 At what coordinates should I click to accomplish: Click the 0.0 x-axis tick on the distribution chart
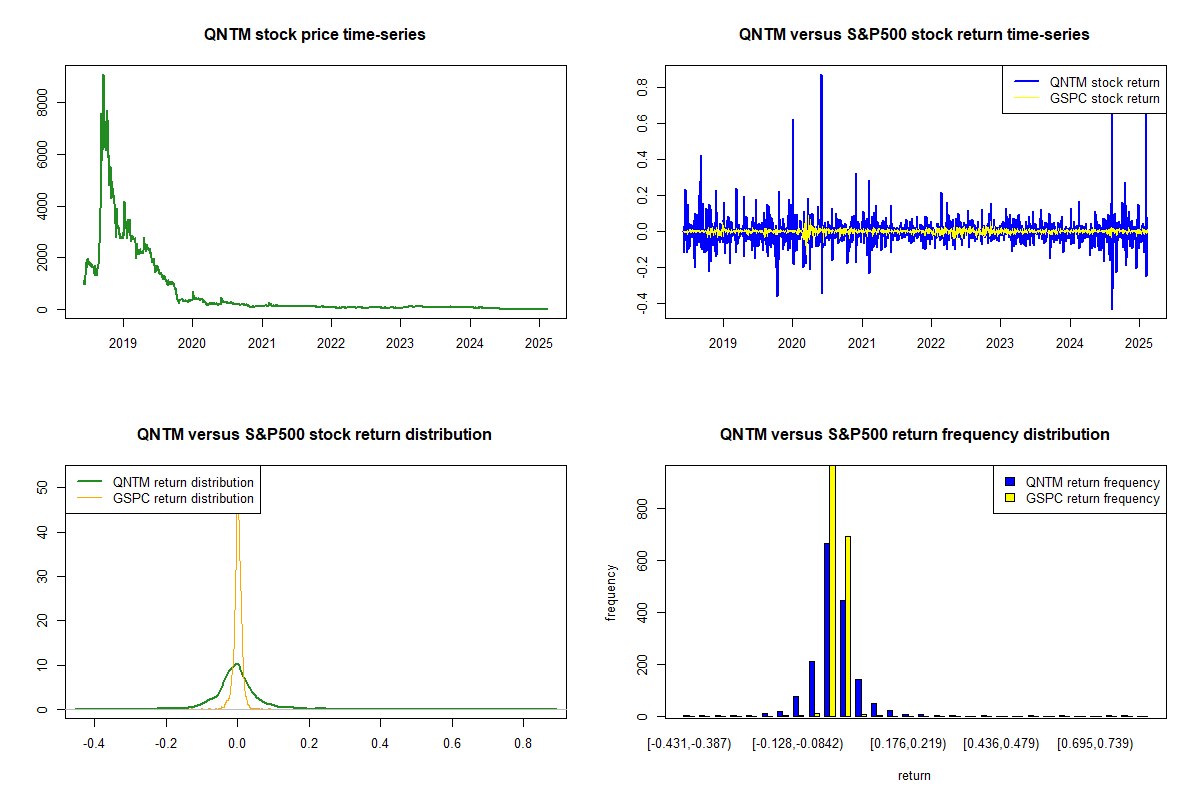point(237,744)
